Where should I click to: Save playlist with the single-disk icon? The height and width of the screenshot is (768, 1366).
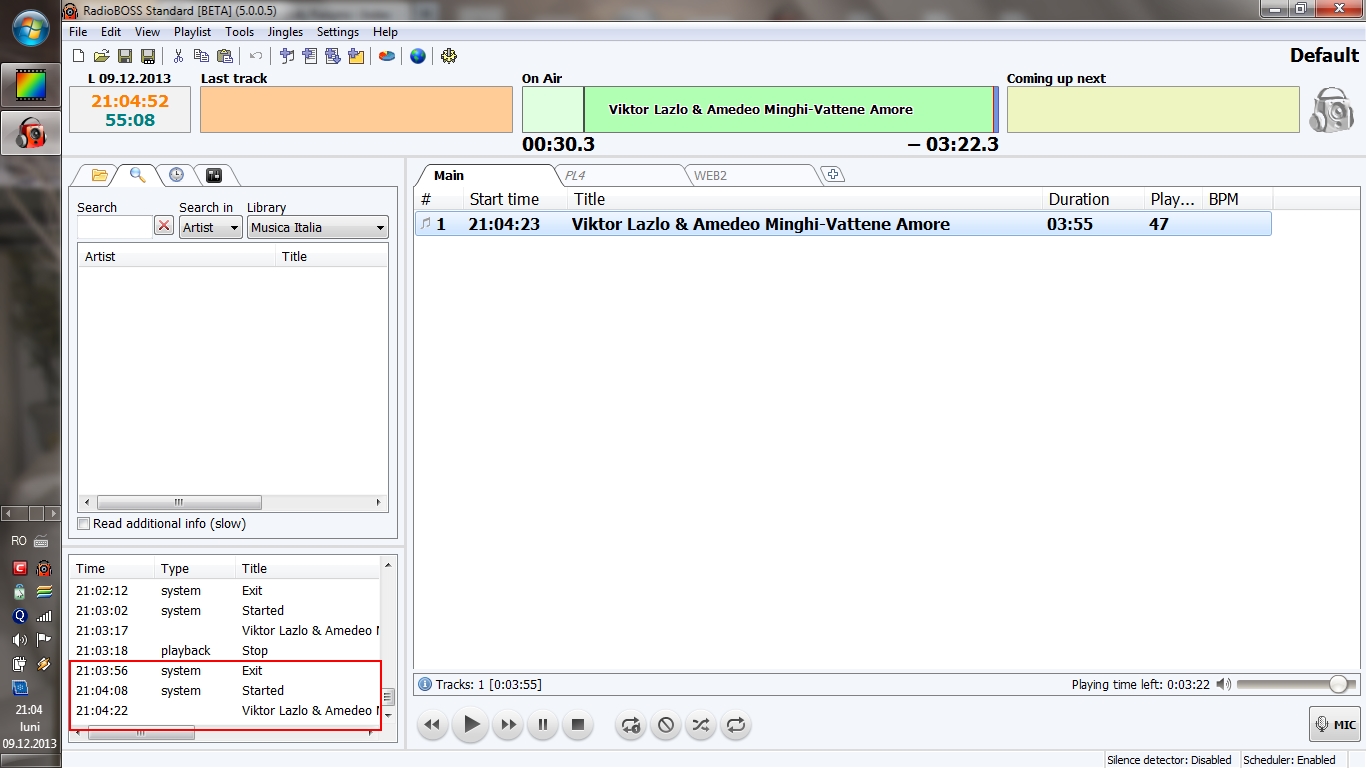(125, 56)
